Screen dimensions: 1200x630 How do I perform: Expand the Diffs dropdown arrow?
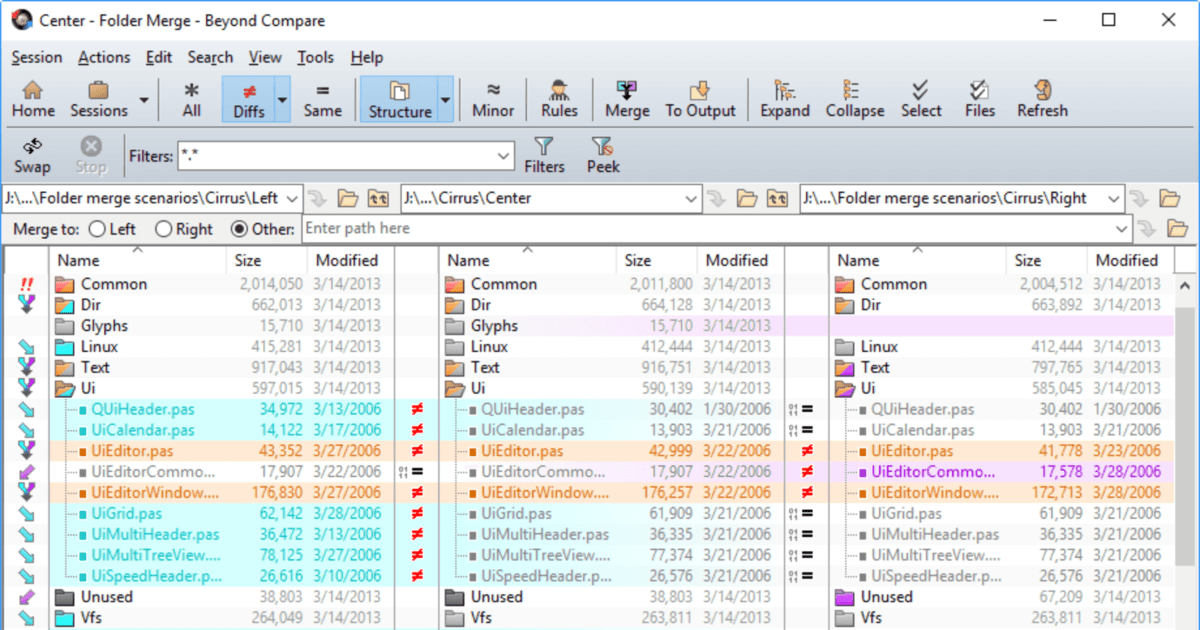click(282, 100)
